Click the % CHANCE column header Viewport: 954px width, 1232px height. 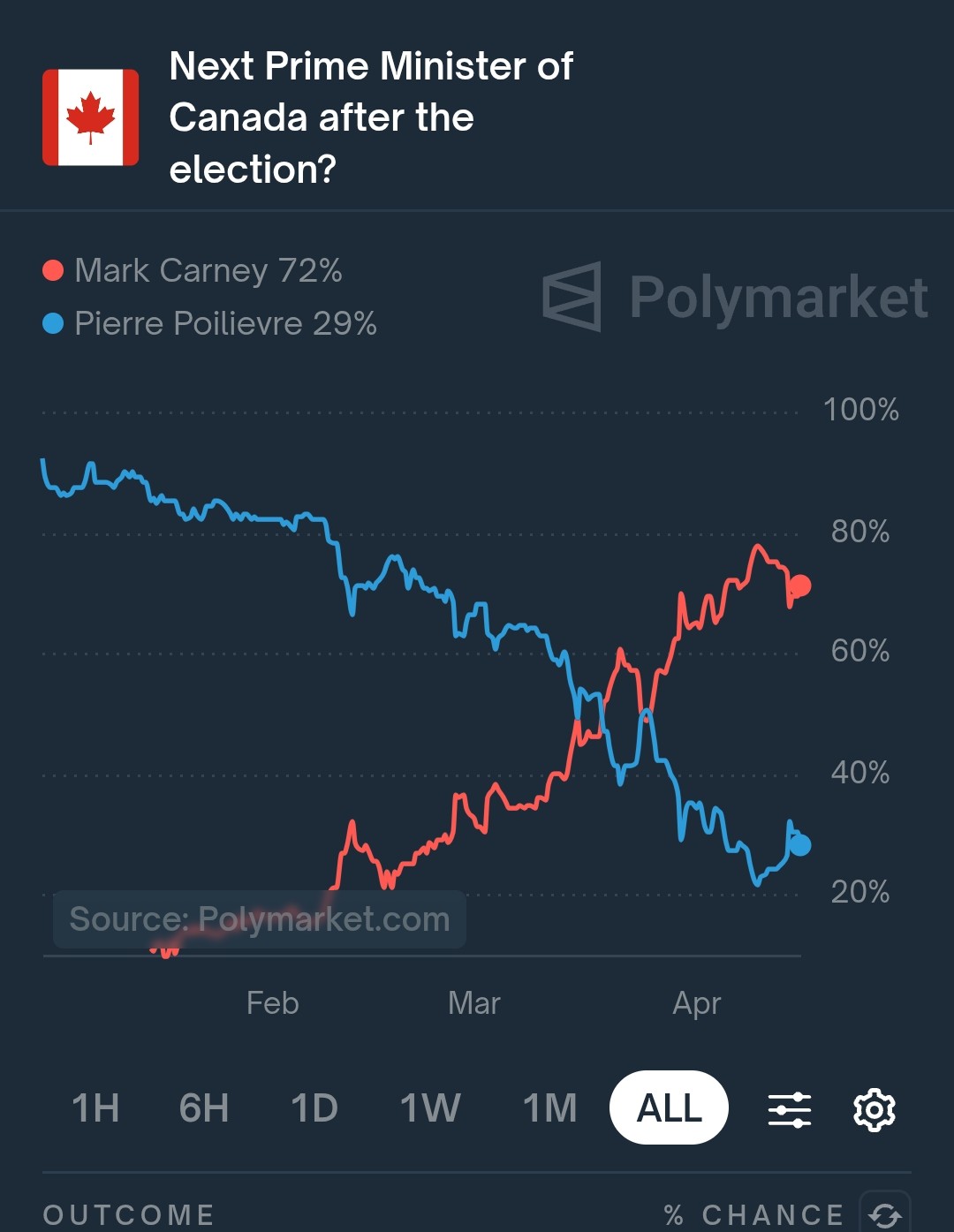tap(753, 1215)
